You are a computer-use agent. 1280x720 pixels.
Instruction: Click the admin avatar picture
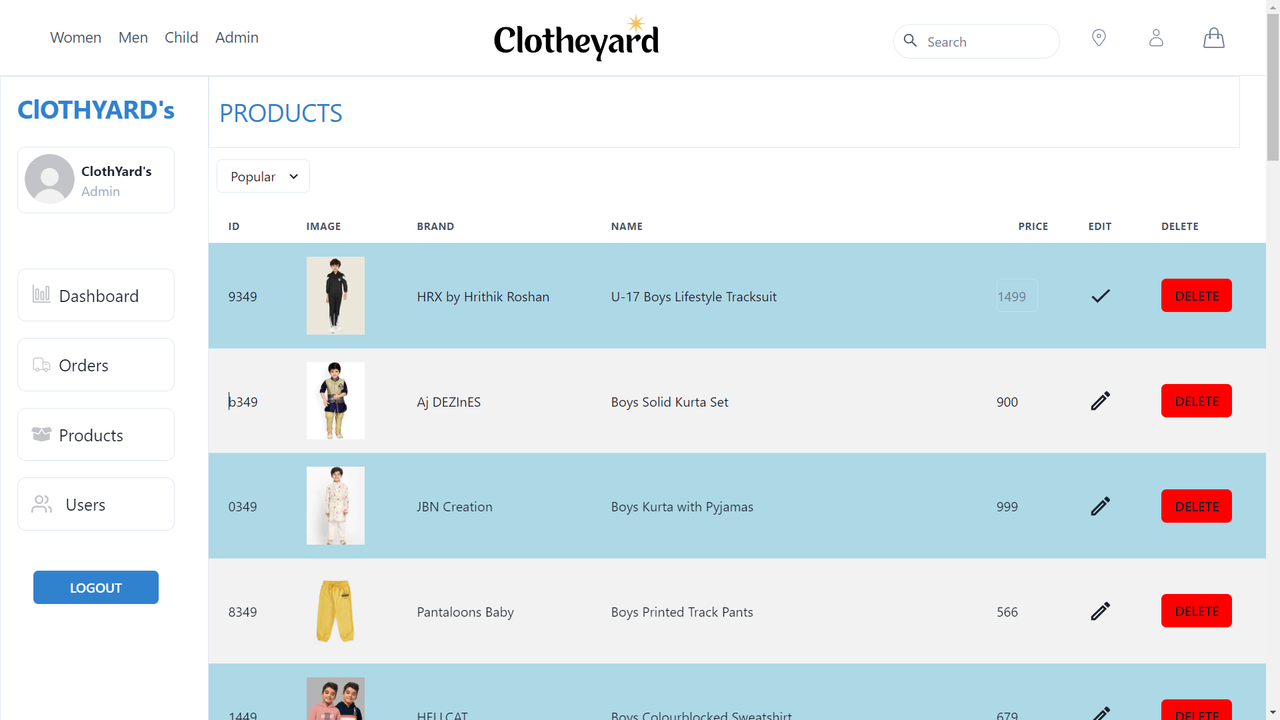click(50, 179)
